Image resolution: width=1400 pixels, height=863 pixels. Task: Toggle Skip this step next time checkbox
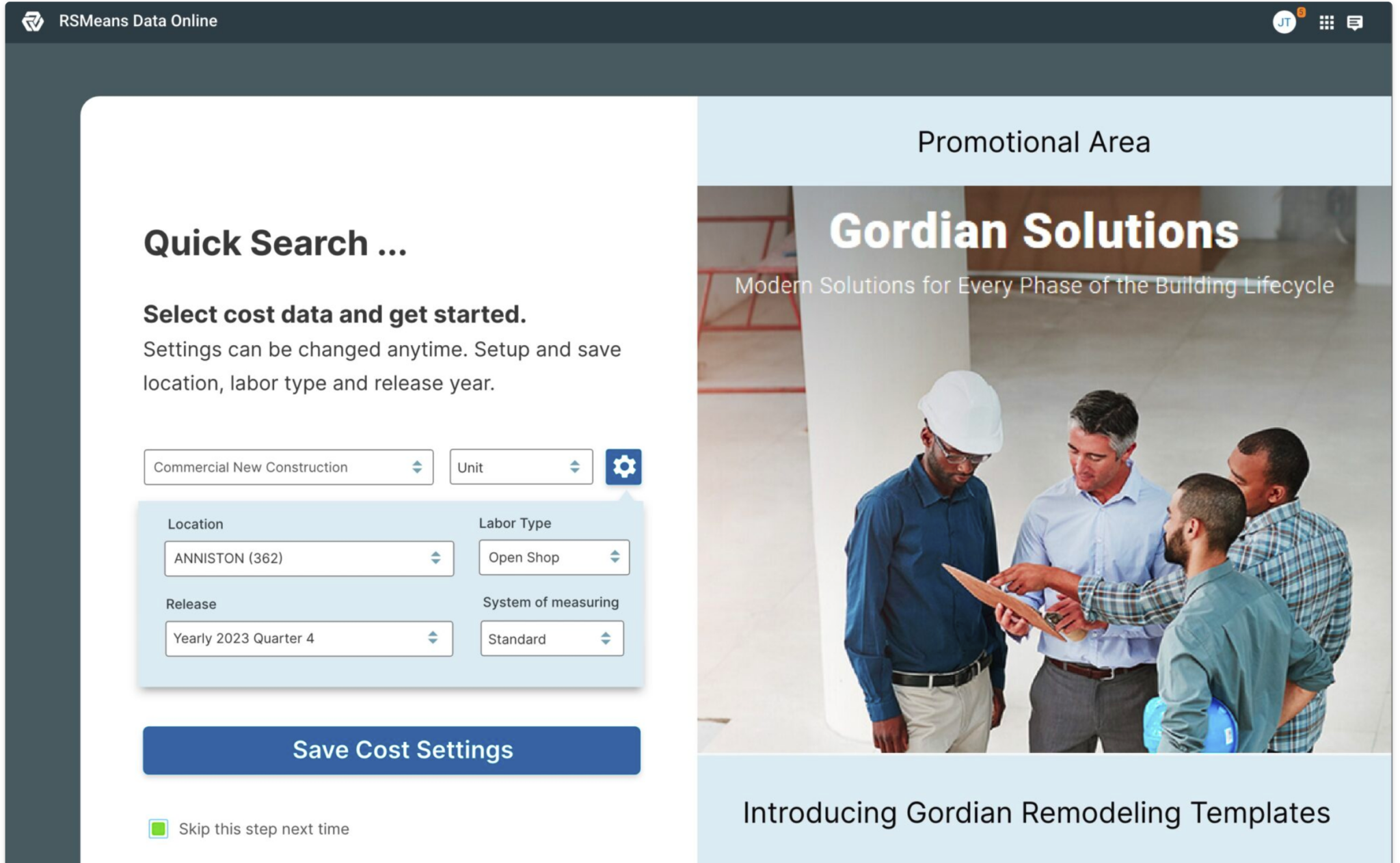pyautogui.click(x=159, y=829)
